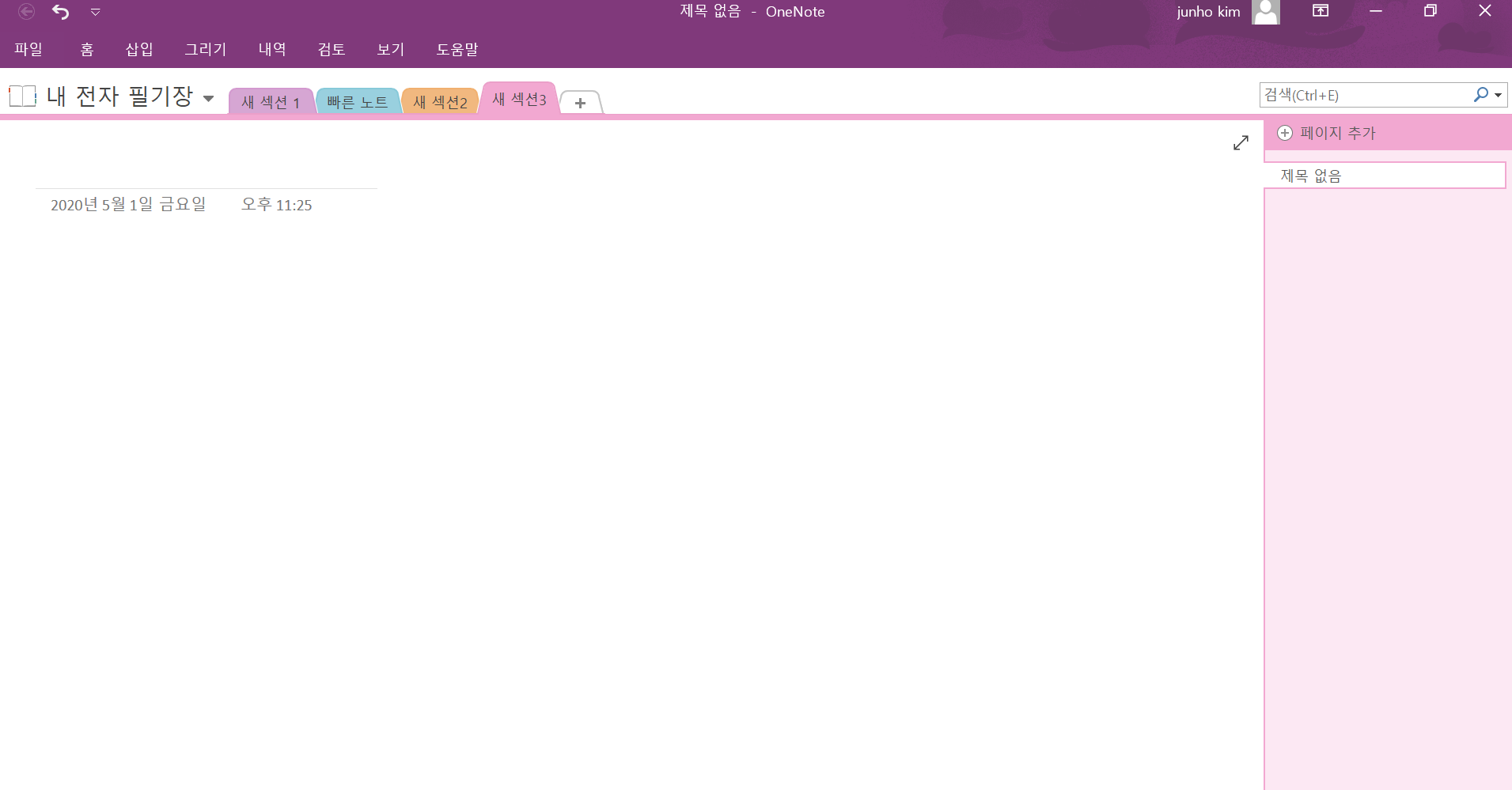Click the Undo arrow icon
Viewport: 1512px width, 790px height.
coord(60,12)
